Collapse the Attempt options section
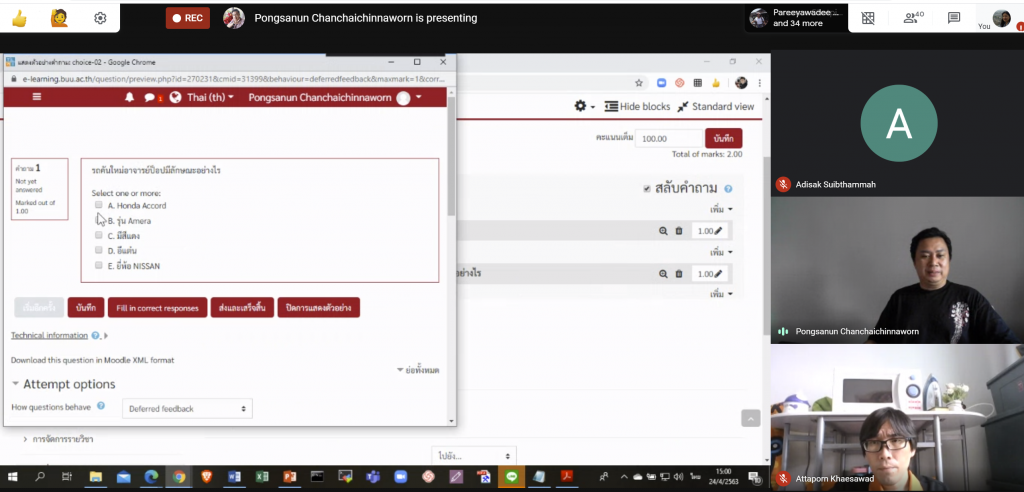Image resolution: width=1024 pixels, height=492 pixels. click(x=16, y=384)
